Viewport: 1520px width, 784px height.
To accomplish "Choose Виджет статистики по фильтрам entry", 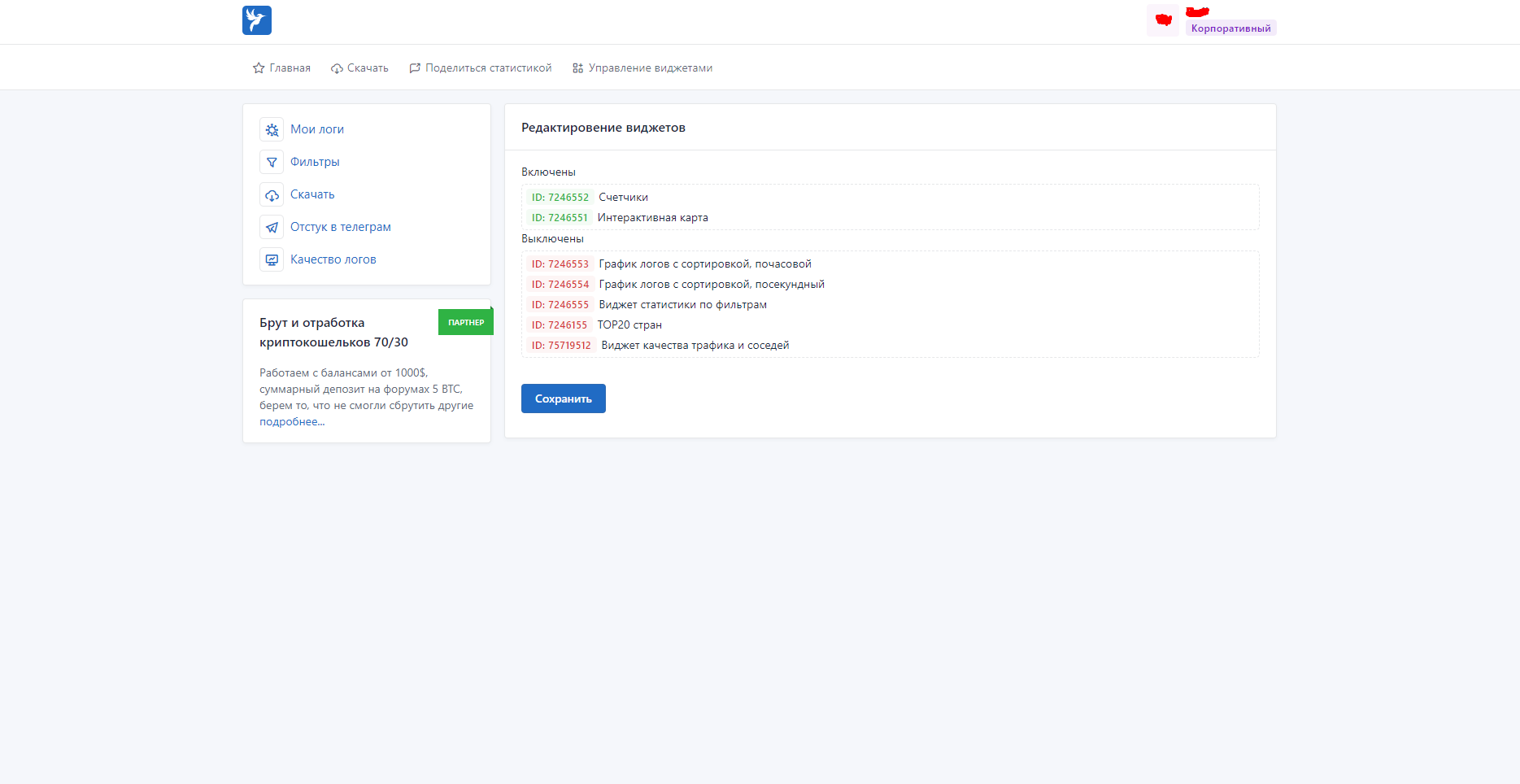I will [682, 305].
